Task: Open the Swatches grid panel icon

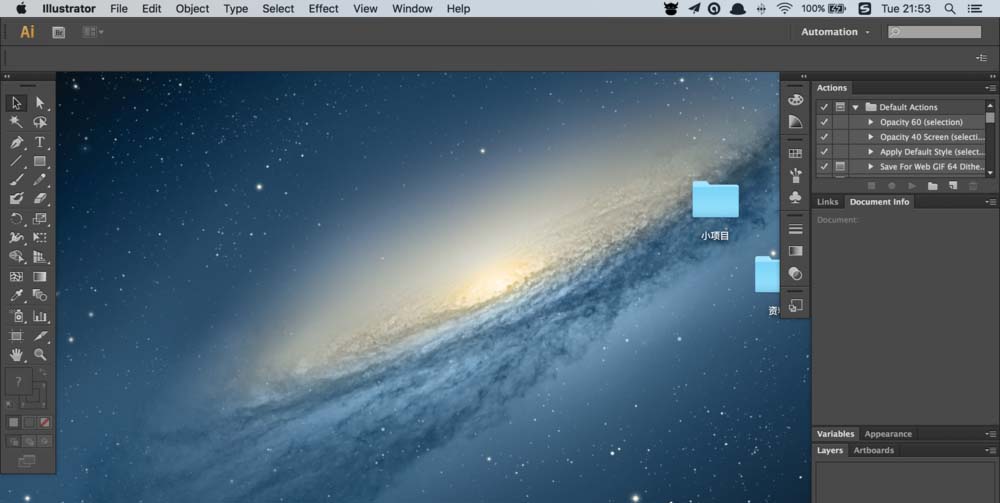Action: pos(795,154)
